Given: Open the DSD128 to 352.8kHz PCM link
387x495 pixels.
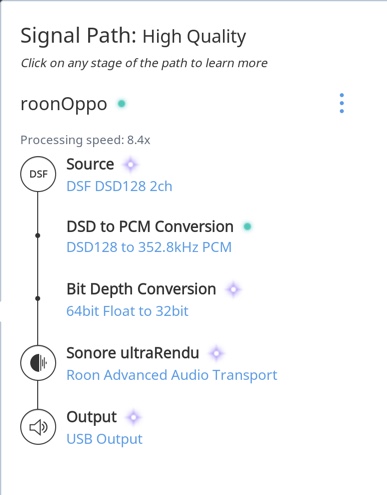Looking at the screenshot, I should pyautogui.click(x=149, y=247).
